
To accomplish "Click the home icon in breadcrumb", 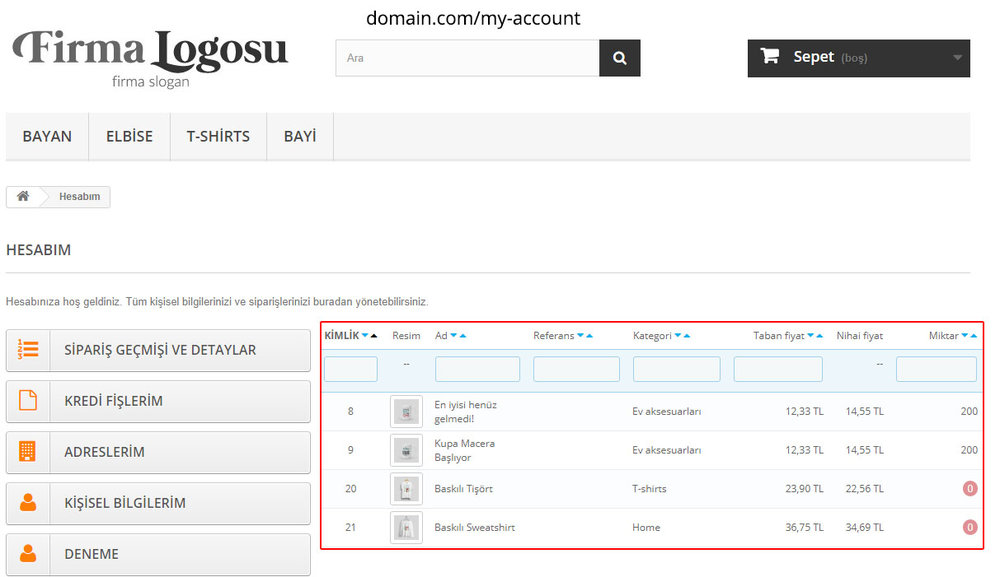I will 23,196.
